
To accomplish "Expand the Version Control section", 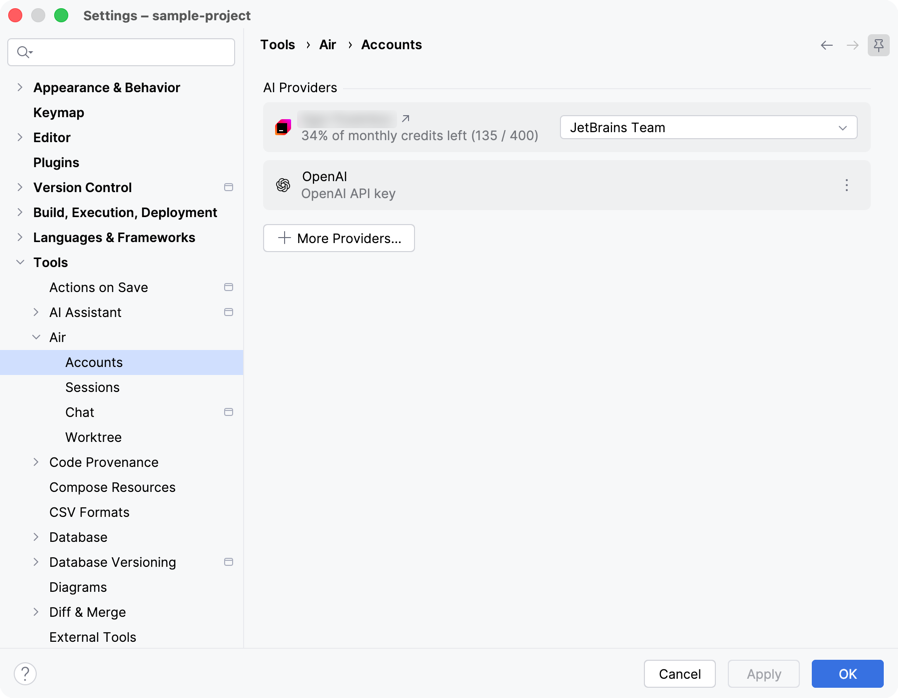I will (x=20, y=187).
